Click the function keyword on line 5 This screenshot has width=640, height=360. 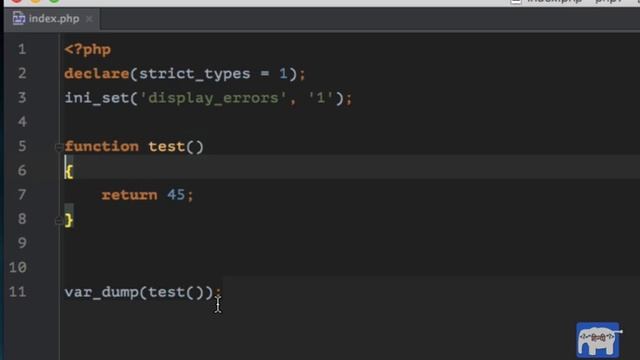(102, 147)
